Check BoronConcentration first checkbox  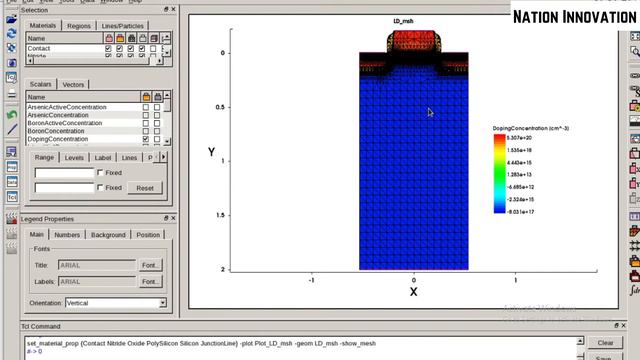pyautogui.click(x=146, y=131)
